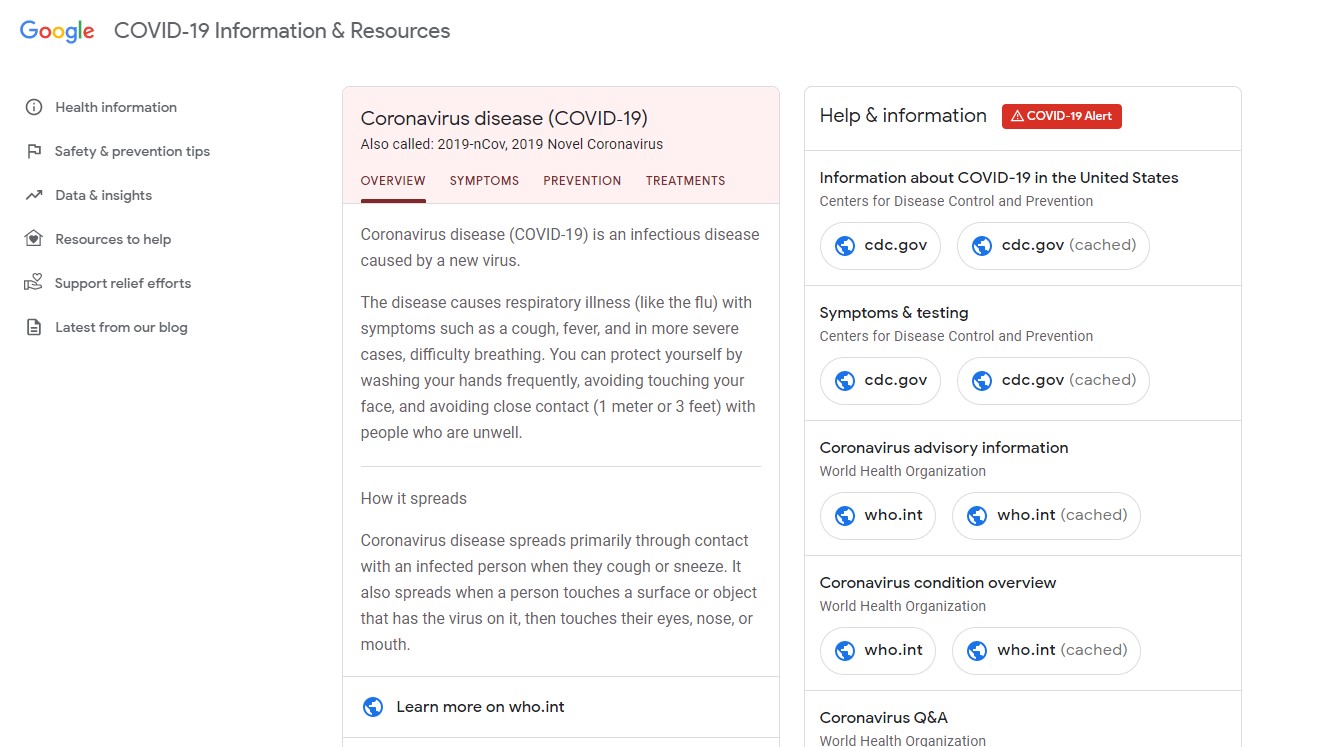This screenshot has width=1317, height=747.
Task: Choose who.int cached advisory information
Action: [1046, 515]
